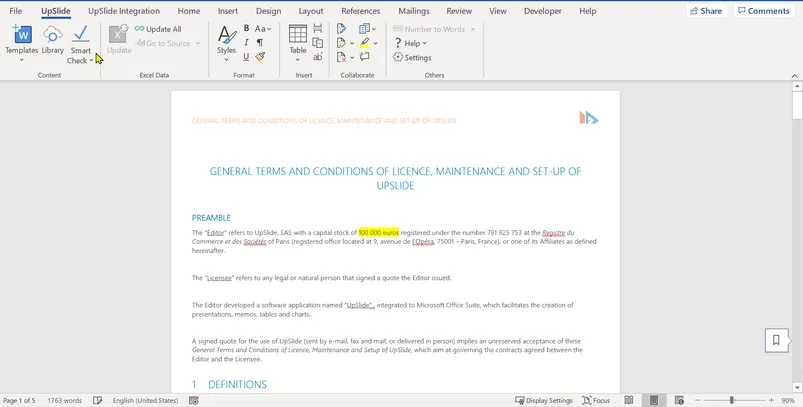Toggle underline formatting
803x407 pixels.
(x=246, y=57)
